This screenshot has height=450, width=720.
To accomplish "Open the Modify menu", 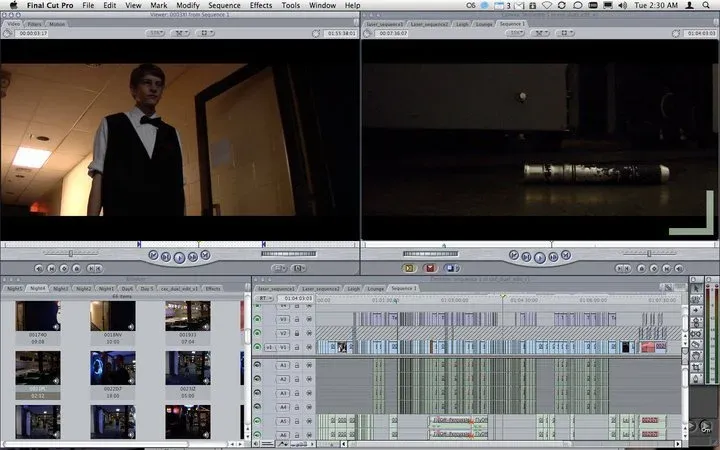I will [x=187, y=6].
